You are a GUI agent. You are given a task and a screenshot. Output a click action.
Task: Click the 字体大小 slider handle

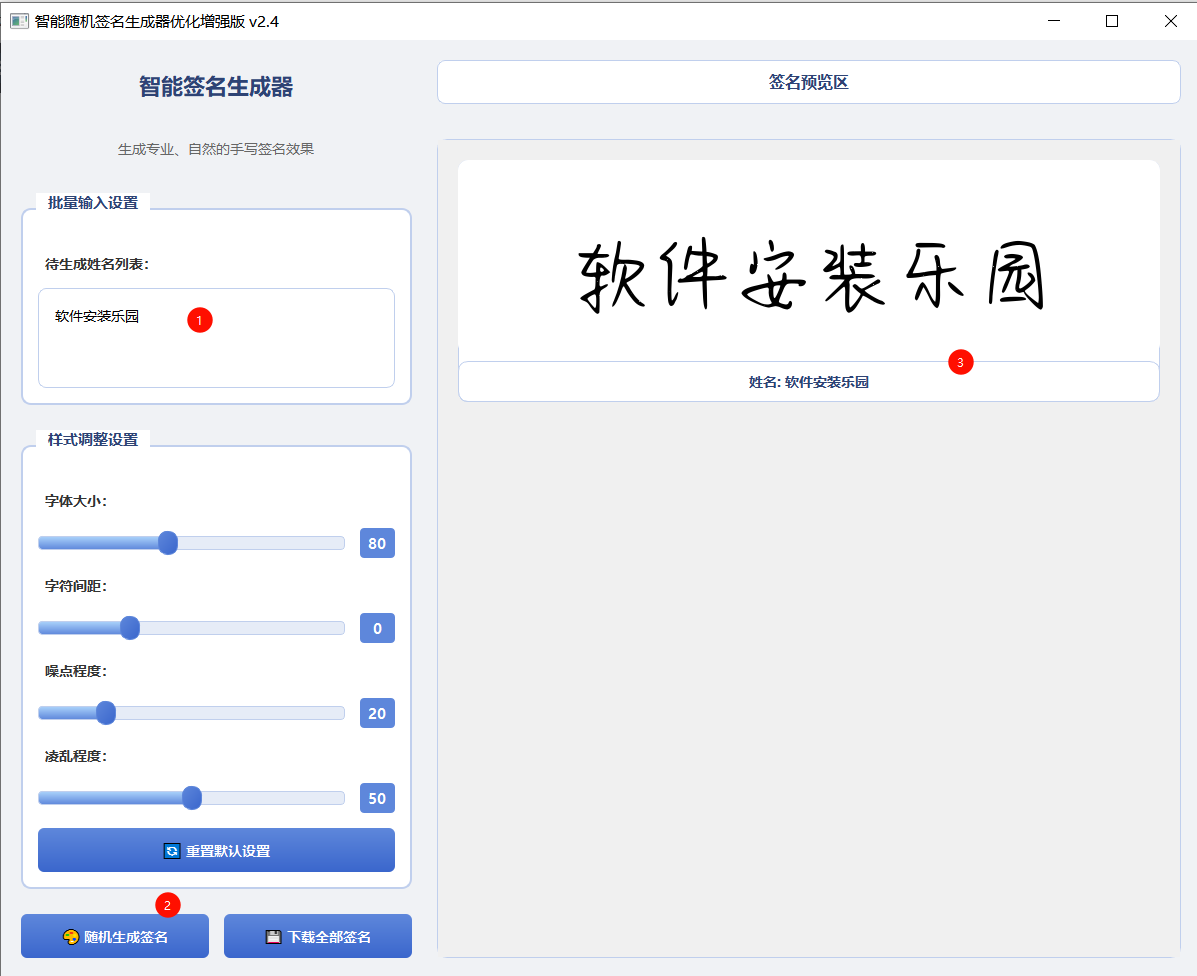(x=168, y=543)
